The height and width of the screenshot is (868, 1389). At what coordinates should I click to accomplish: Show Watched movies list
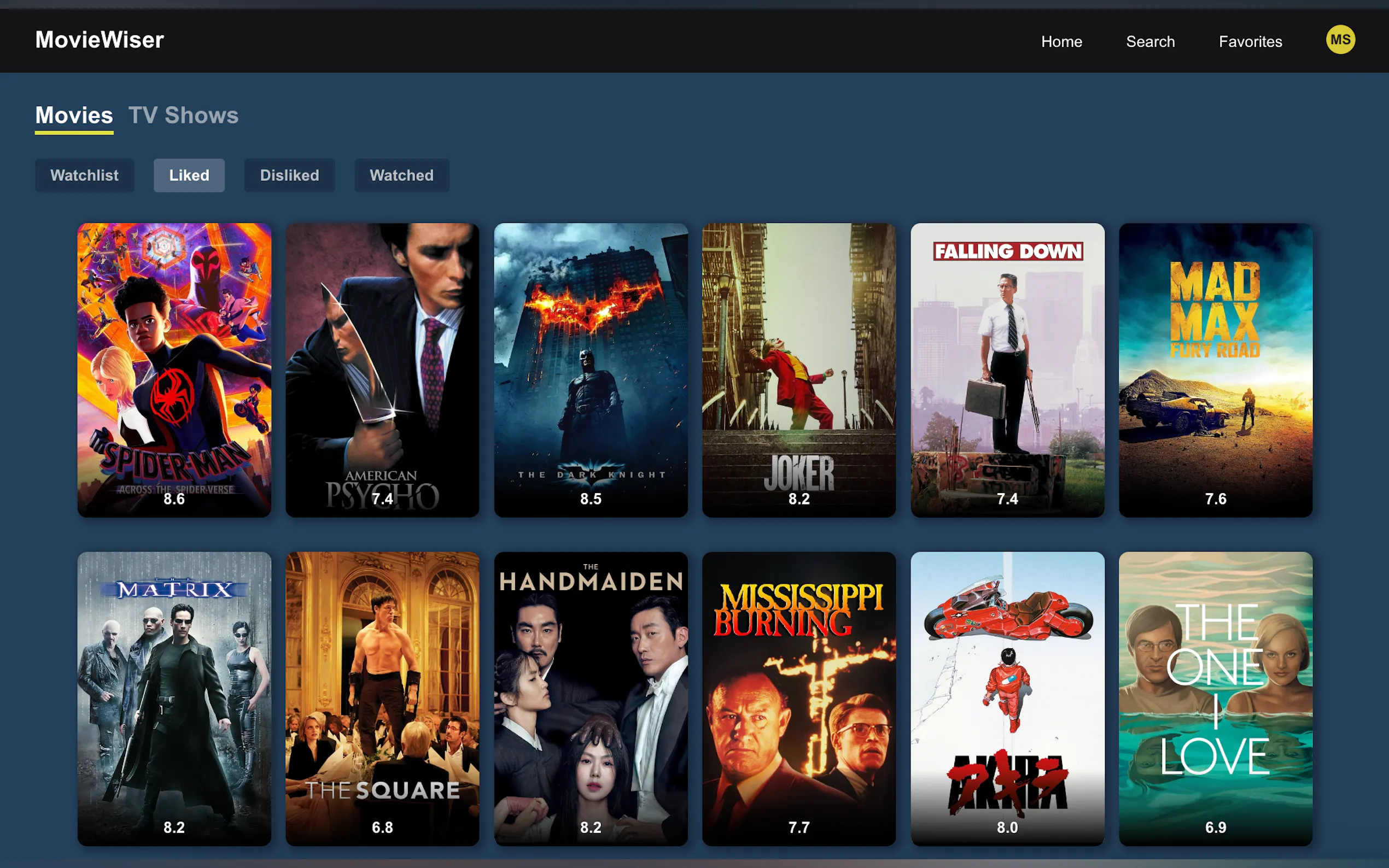coord(401,175)
